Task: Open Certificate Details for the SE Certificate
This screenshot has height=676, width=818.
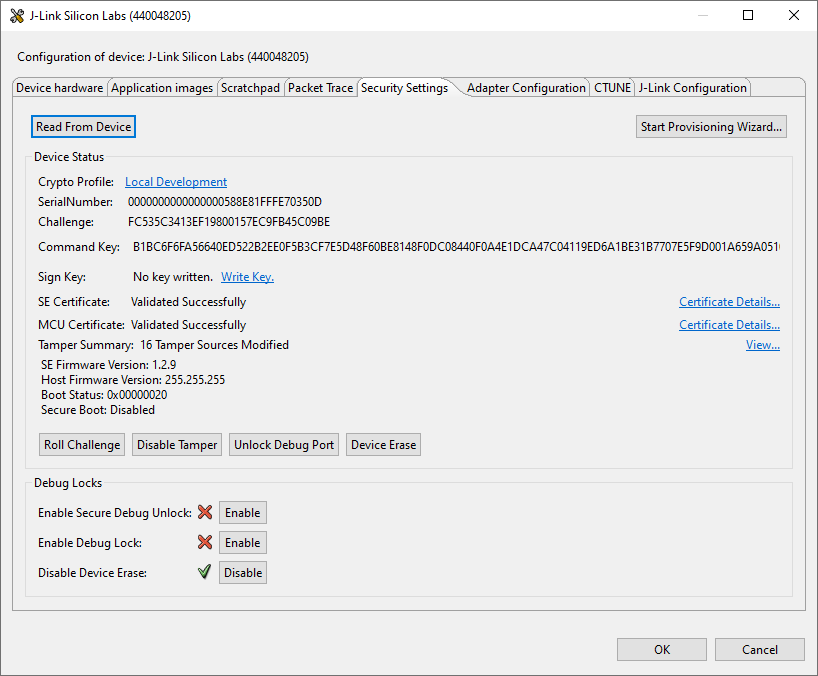Action: (729, 301)
